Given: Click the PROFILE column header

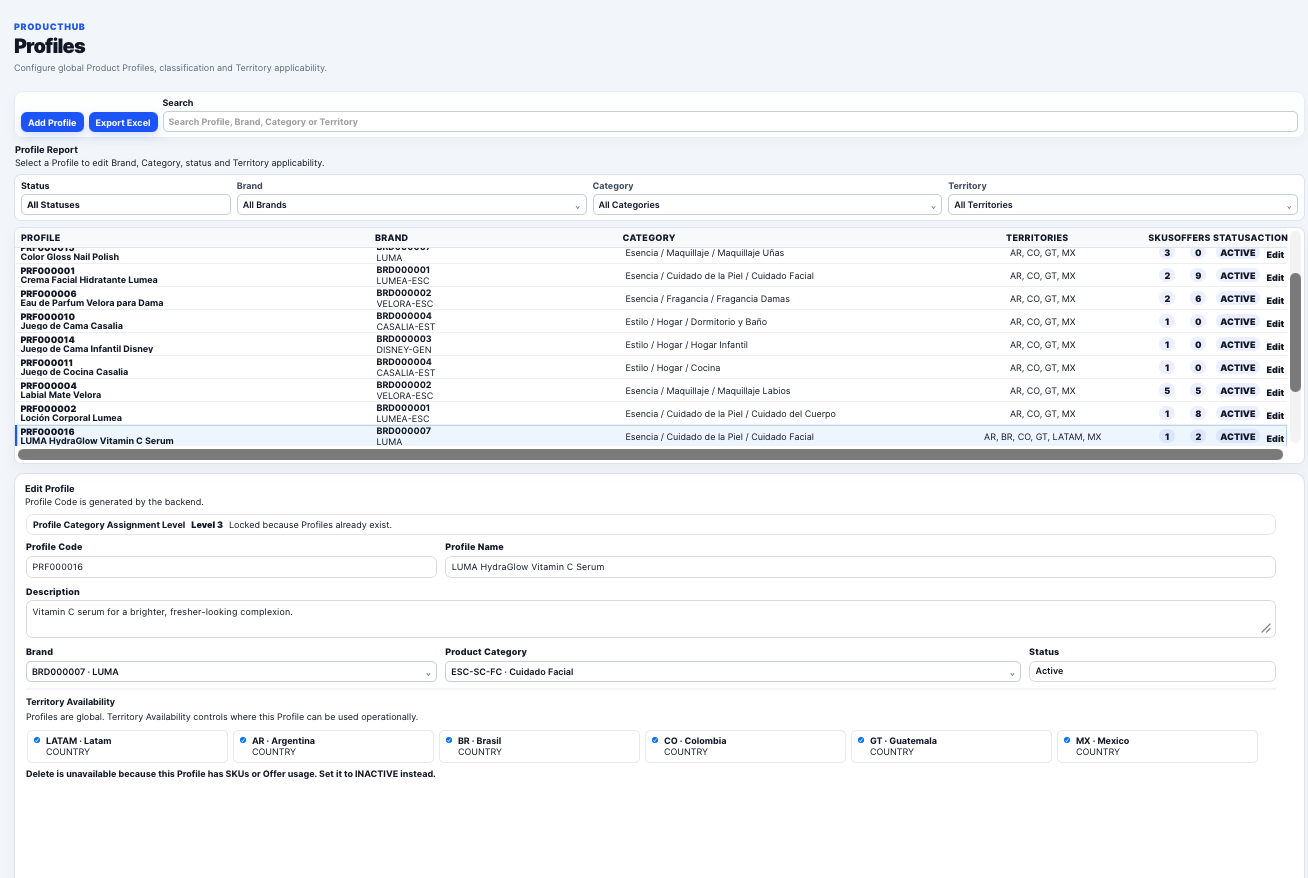Looking at the screenshot, I should tap(41, 238).
